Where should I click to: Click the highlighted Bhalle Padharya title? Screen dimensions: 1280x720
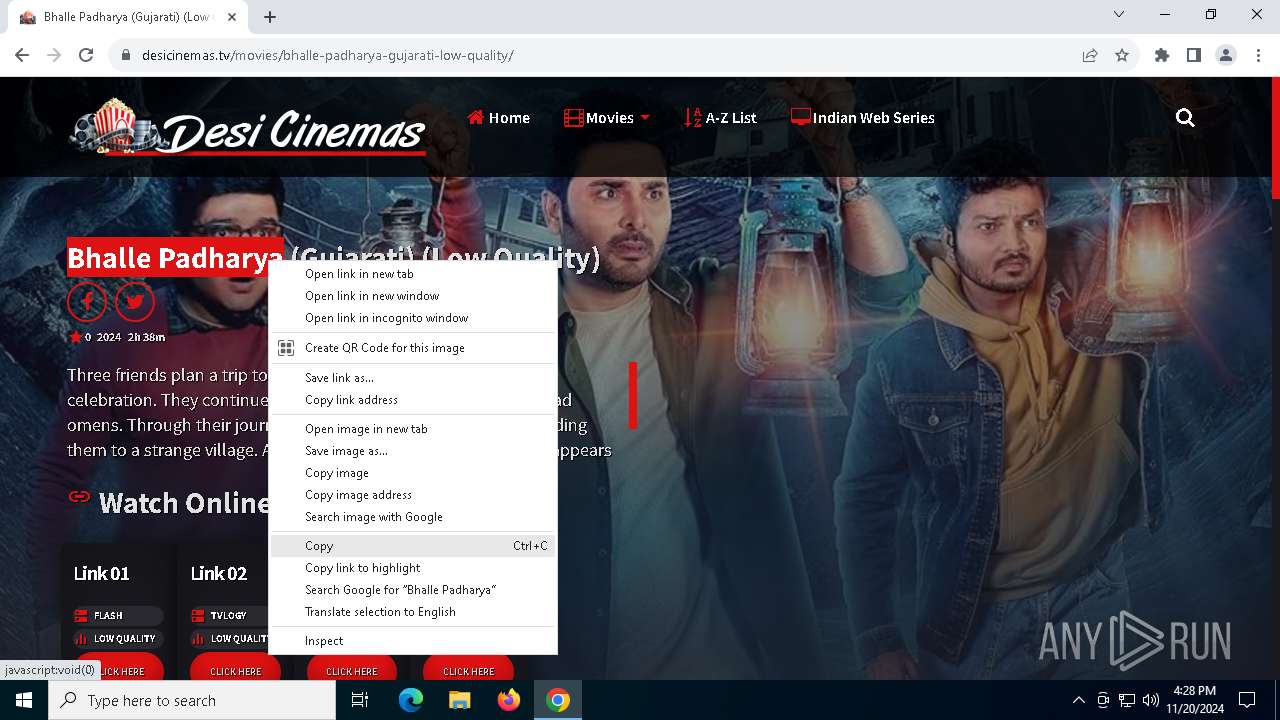coord(175,258)
